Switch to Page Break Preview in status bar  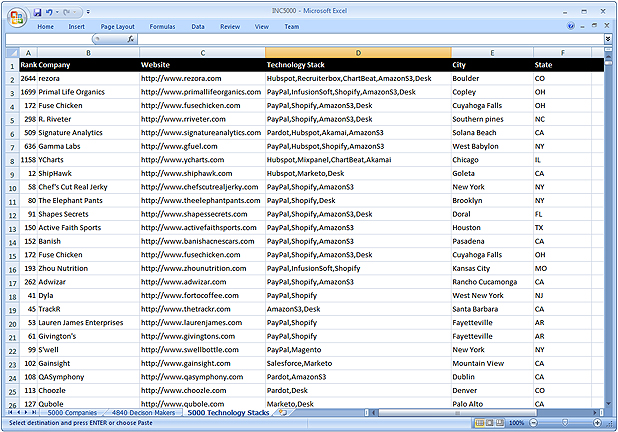point(500,423)
